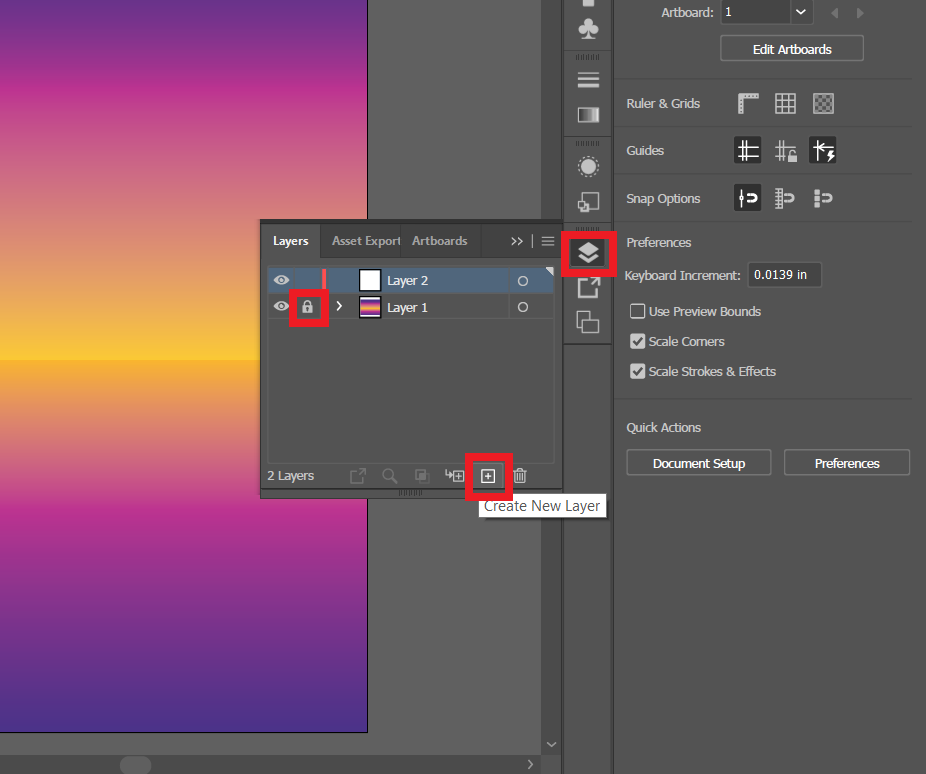Open the Layers panel menu
This screenshot has width=926, height=774.
click(x=546, y=241)
